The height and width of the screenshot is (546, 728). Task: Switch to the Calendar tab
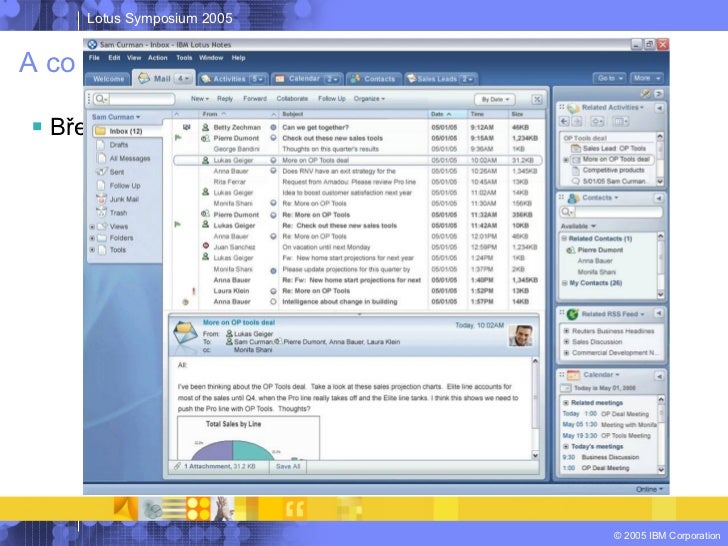(x=308, y=79)
